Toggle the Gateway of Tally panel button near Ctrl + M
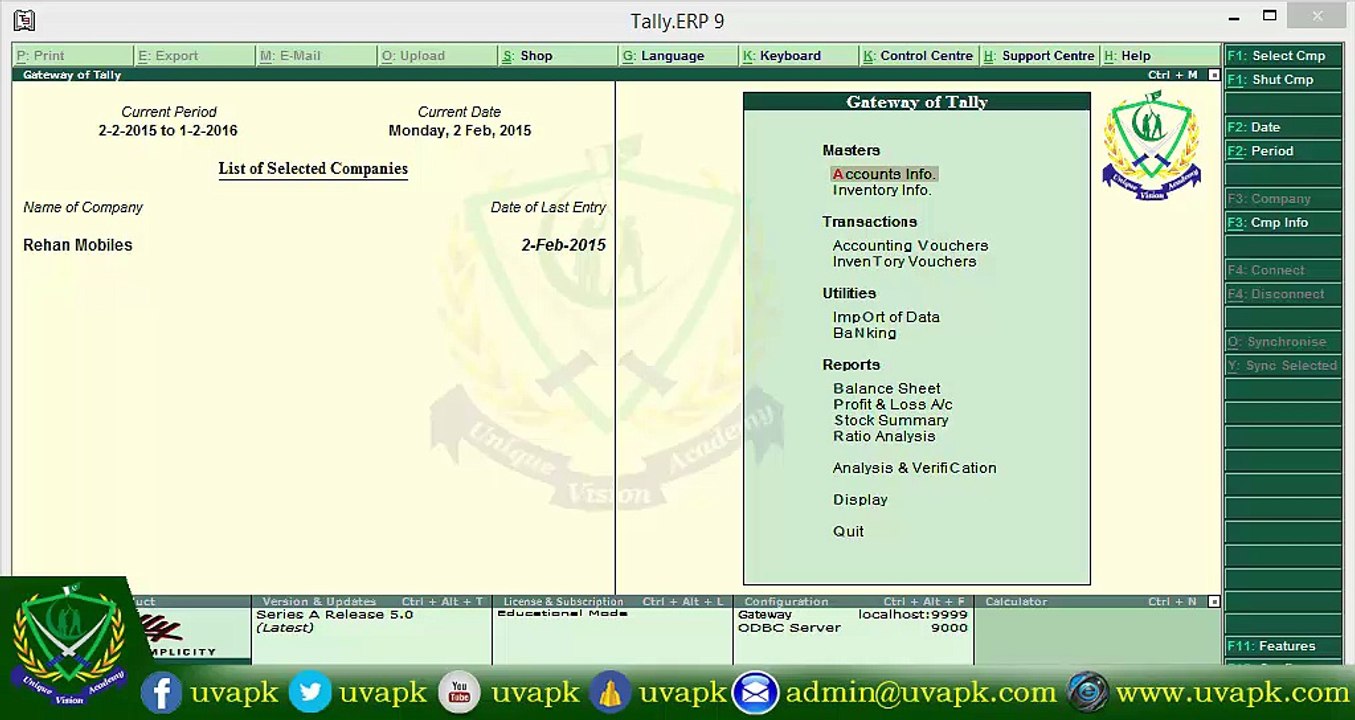This screenshot has height=720, width=1355. [x=1214, y=75]
